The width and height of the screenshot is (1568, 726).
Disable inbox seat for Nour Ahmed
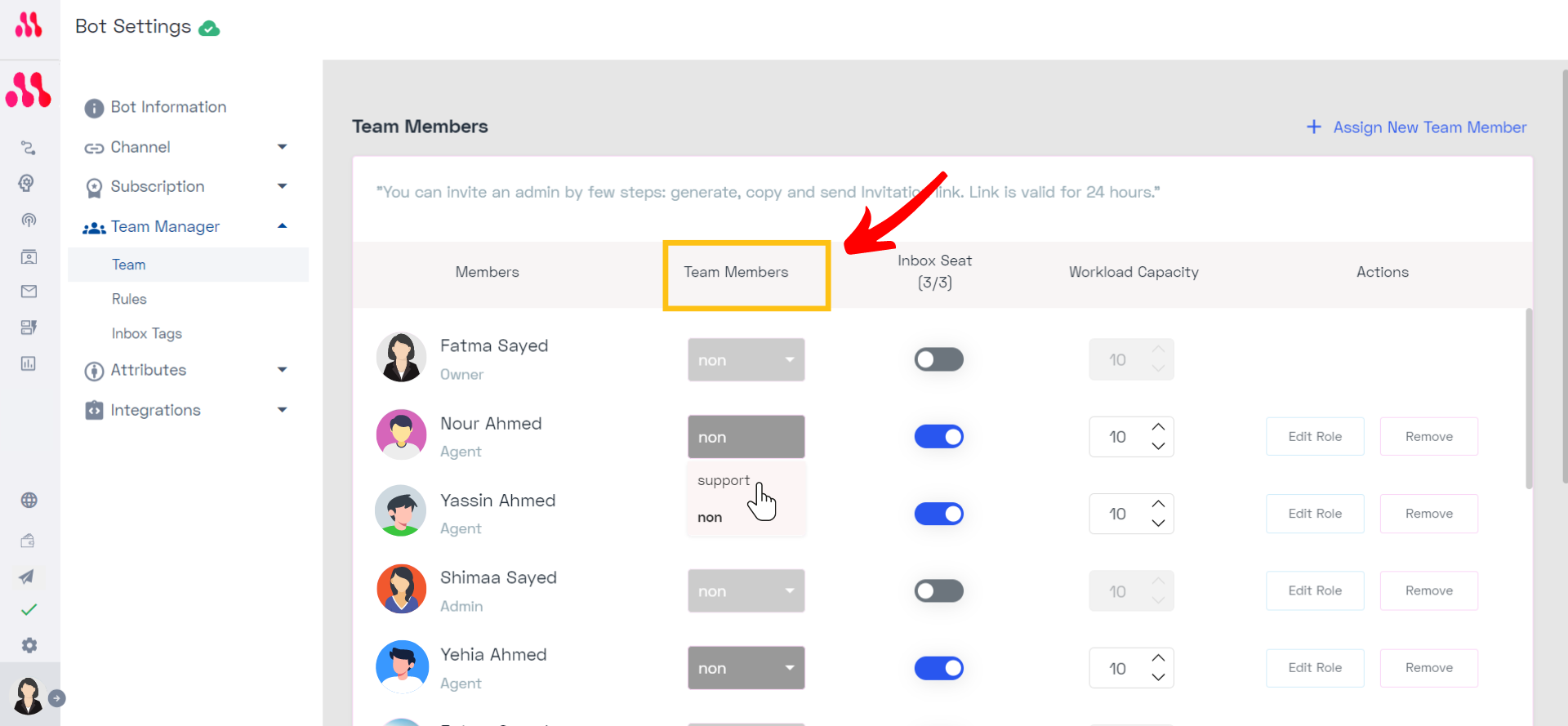point(938,437)
